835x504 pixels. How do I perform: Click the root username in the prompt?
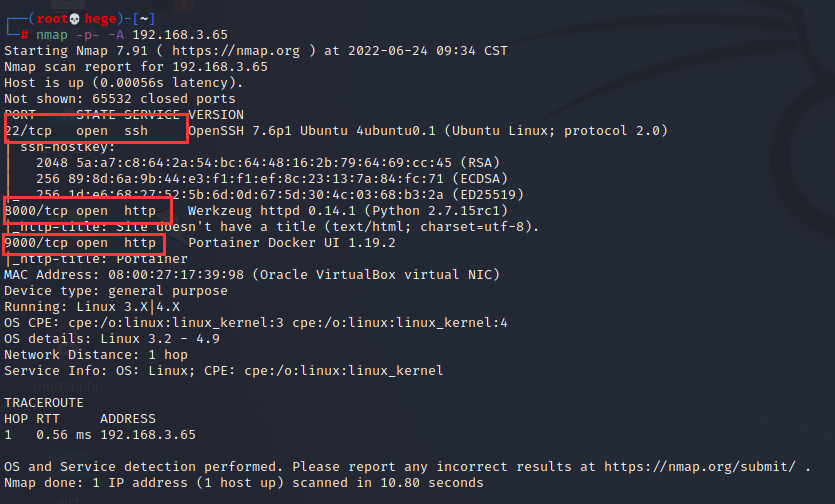point(52,19)
